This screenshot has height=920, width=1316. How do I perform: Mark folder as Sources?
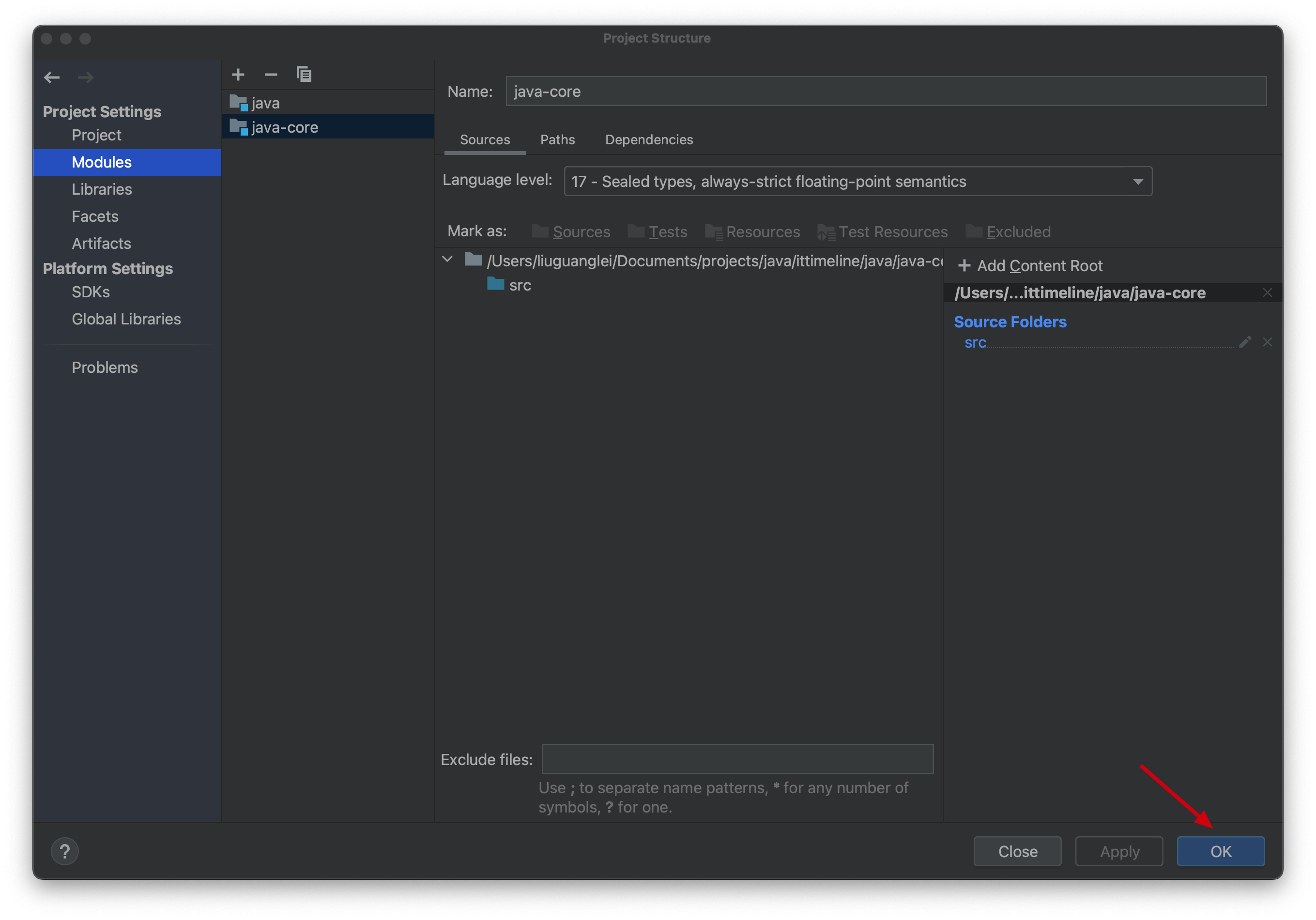click(x=571, y=231)
